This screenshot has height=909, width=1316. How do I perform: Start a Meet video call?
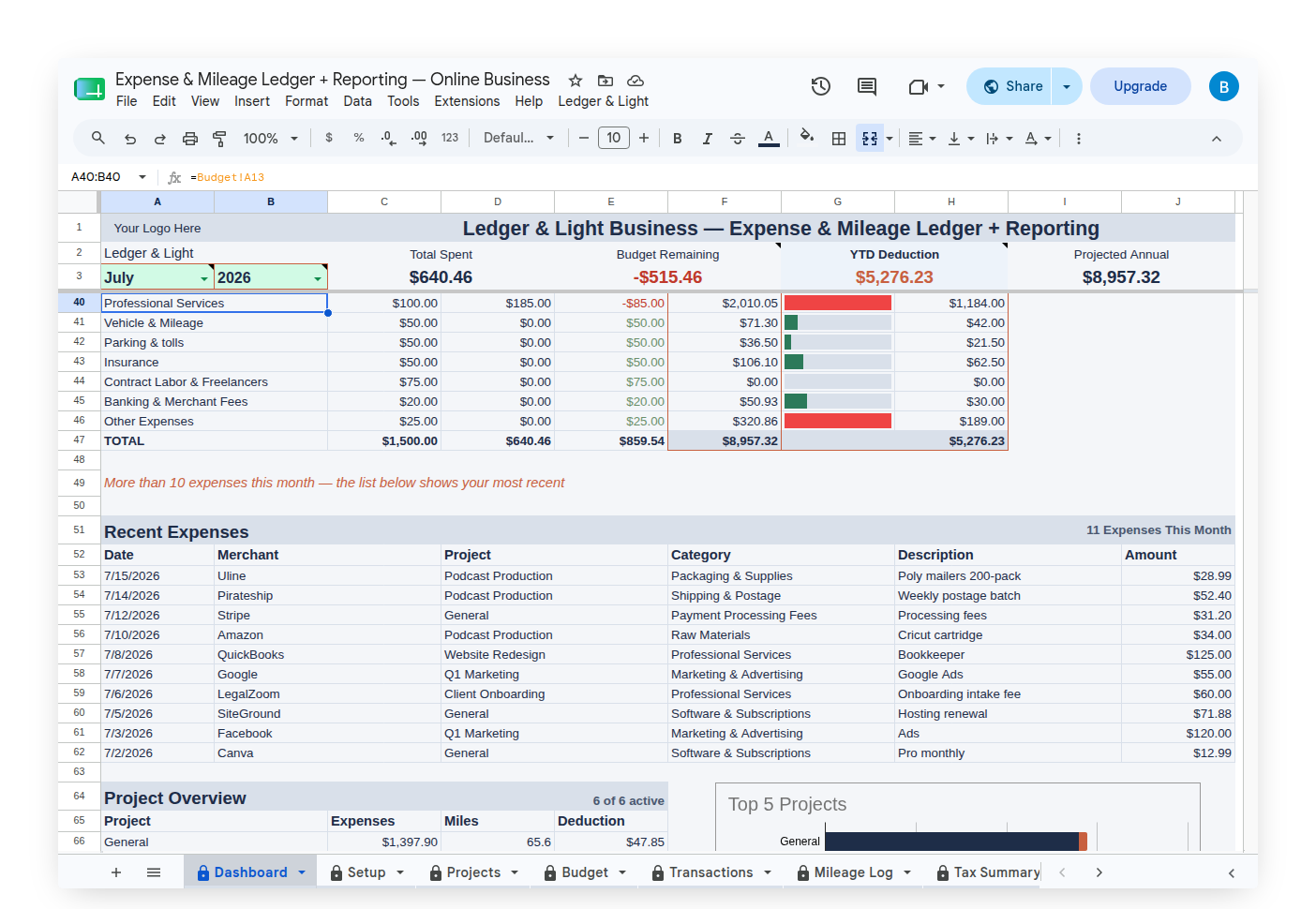point(919,86)
